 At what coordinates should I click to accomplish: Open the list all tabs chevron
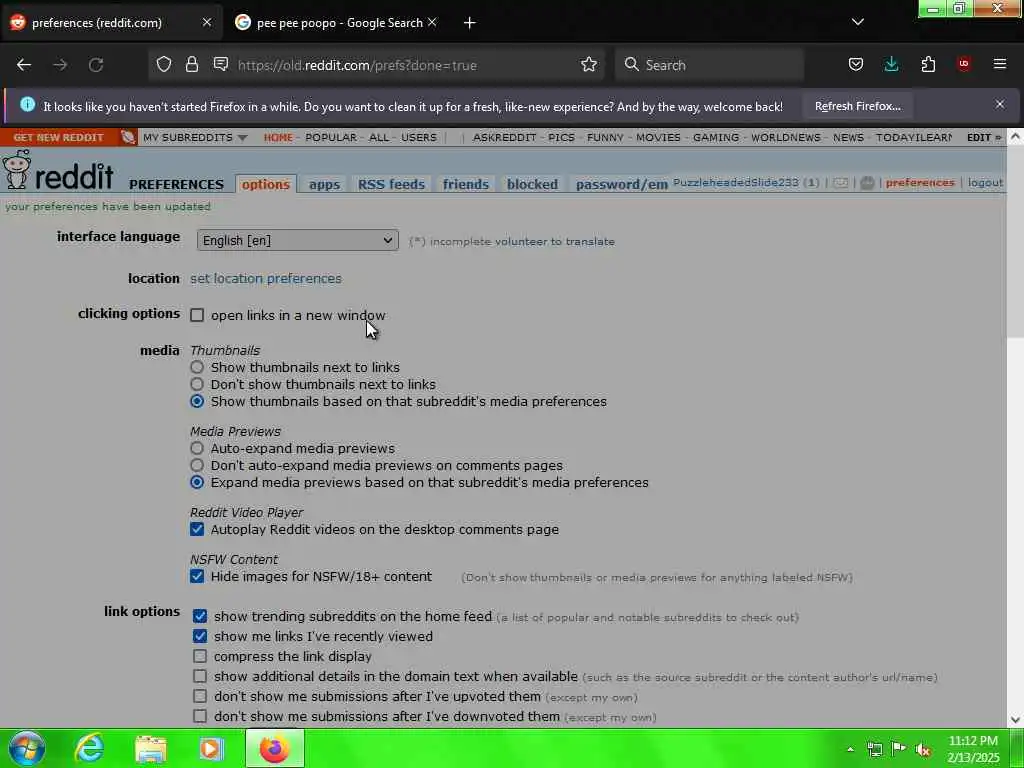(x=857, y=22)
